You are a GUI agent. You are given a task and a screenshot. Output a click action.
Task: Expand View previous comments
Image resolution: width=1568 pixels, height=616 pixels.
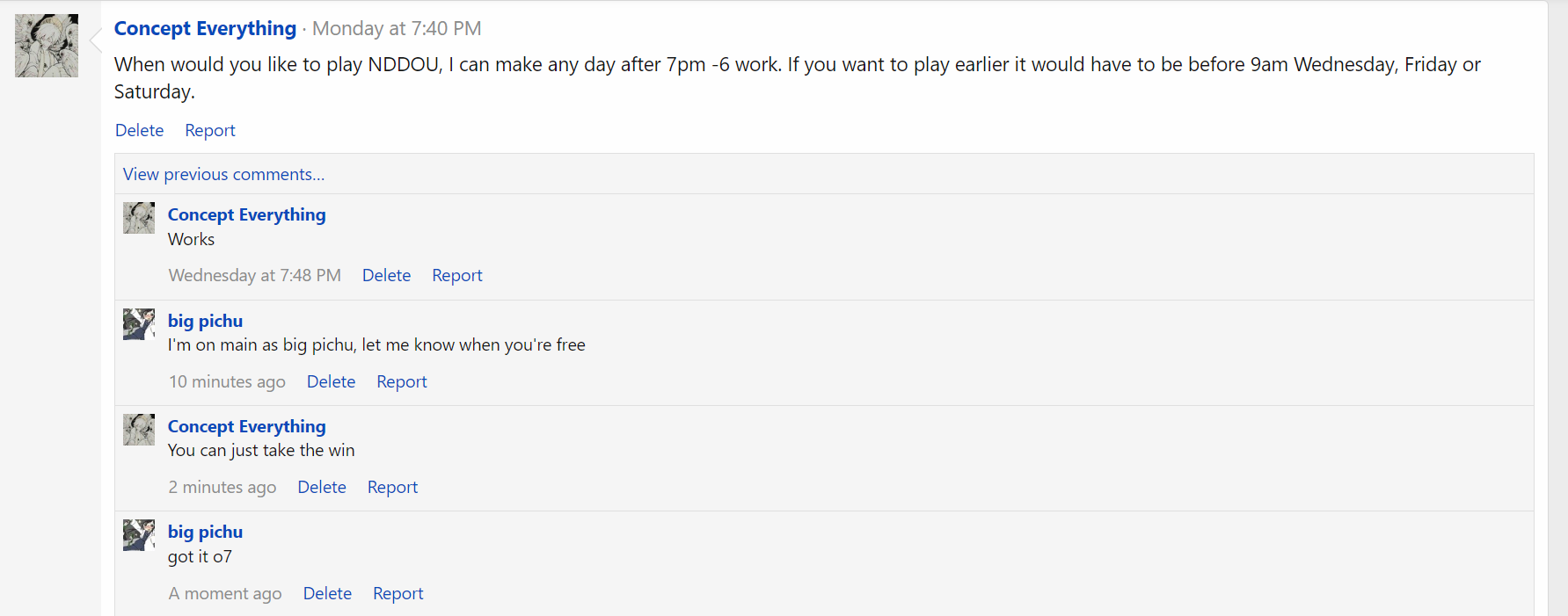pyautogui.click(x=223, y=174)
